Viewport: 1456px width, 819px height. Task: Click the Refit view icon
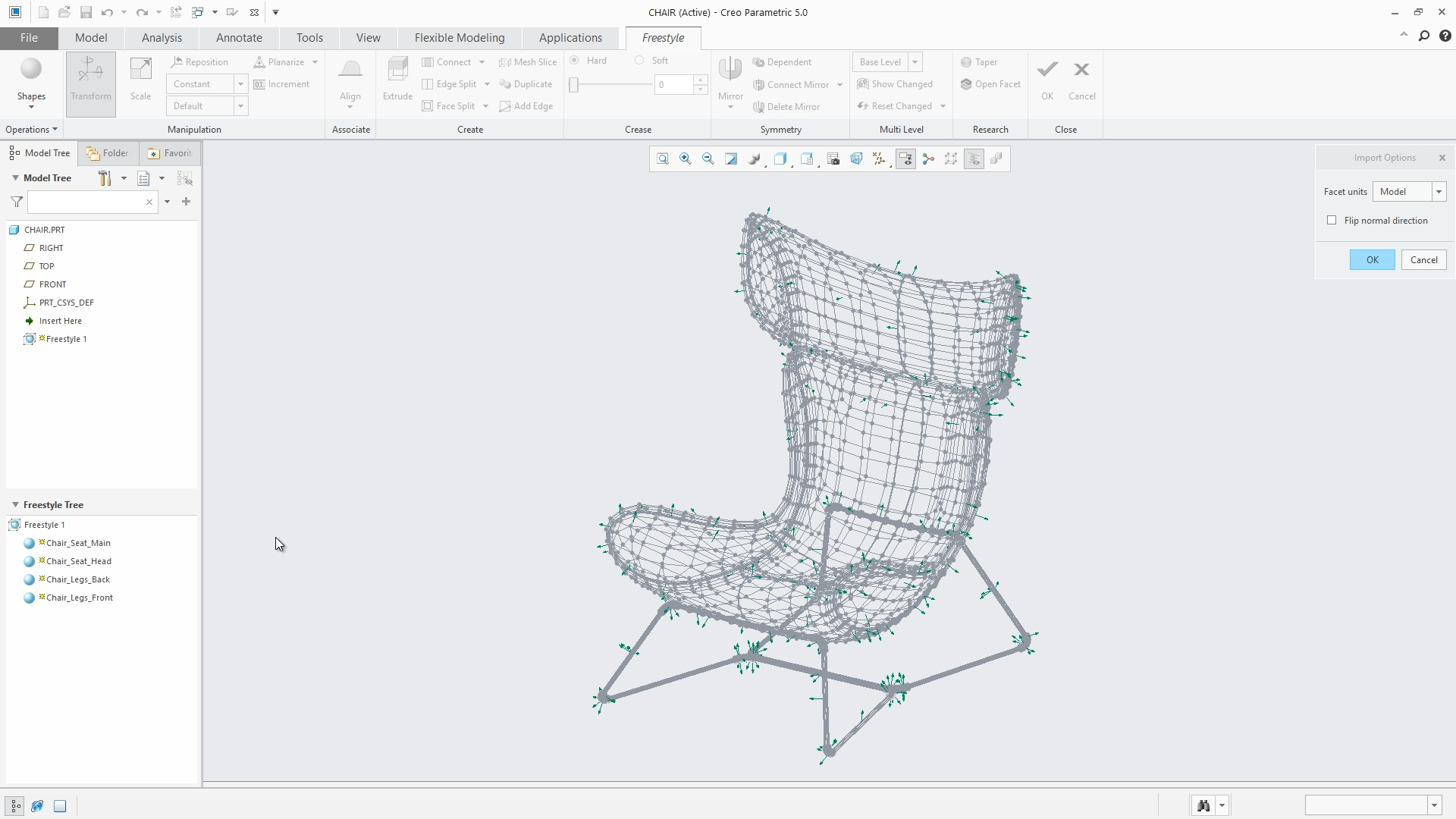click(663, 158)
